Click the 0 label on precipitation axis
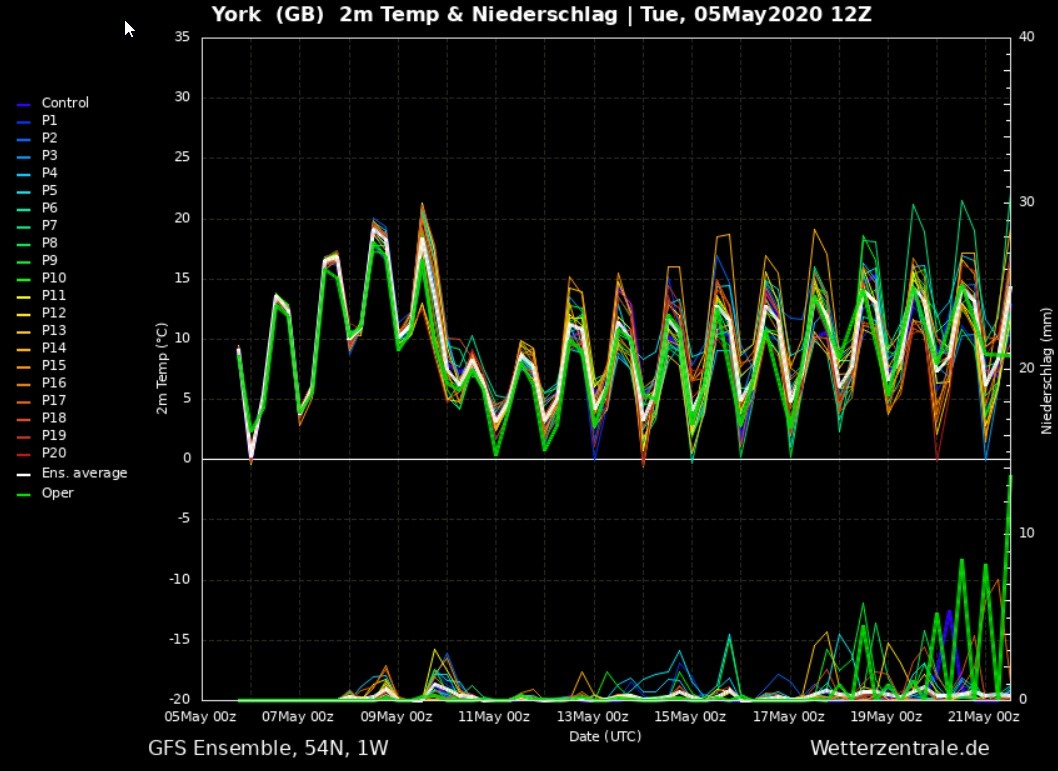The height and width of the screenshot is (771, 1058). (1023, 699)
